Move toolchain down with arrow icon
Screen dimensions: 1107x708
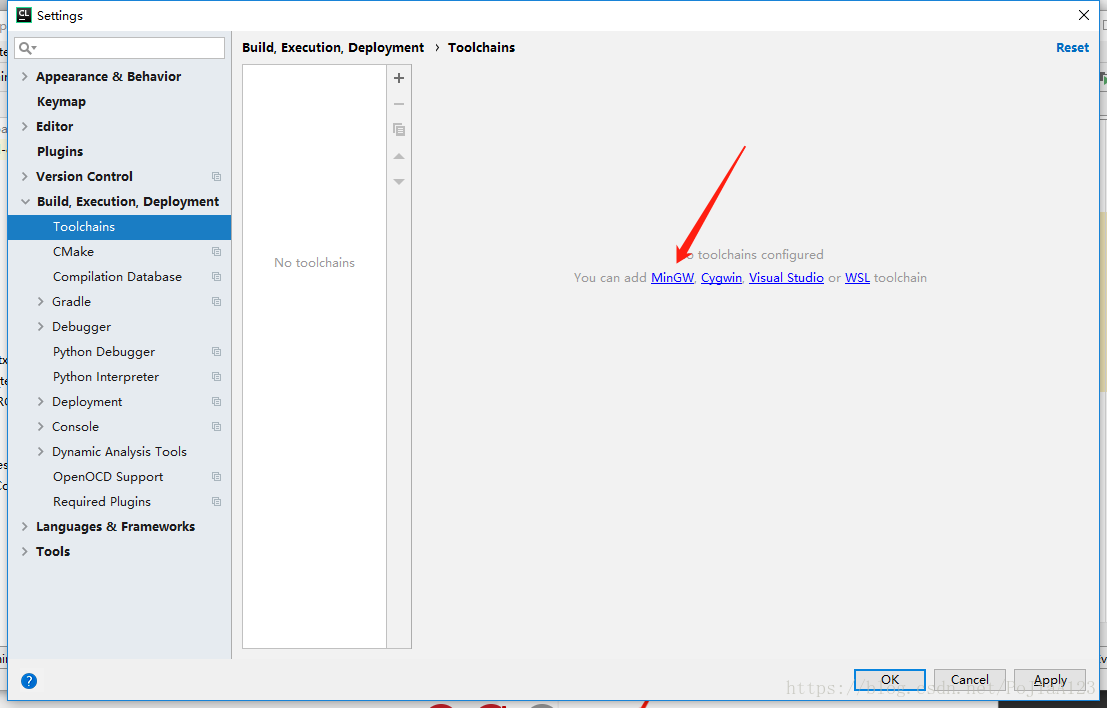click(x=399, y=181)
